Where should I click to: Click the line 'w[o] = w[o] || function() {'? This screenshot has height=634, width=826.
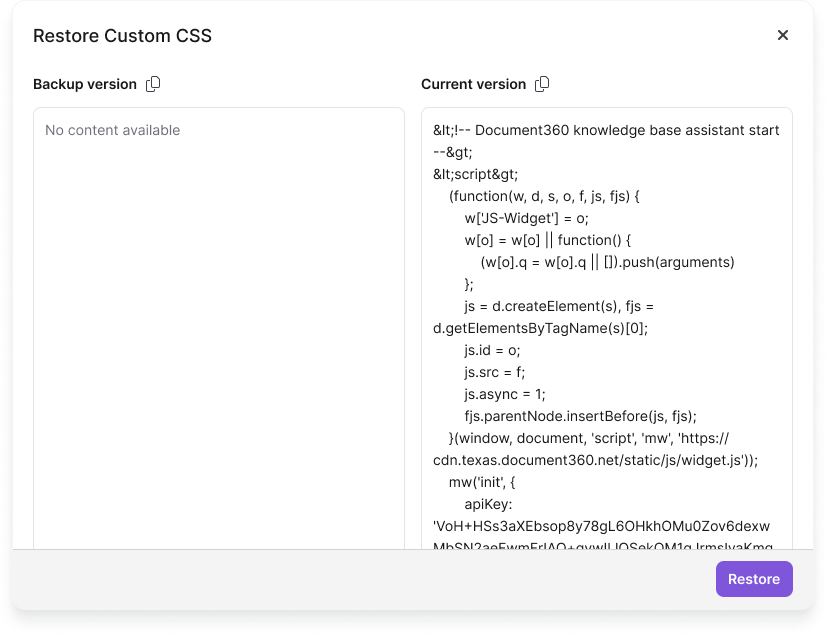(x=548, y=241)
